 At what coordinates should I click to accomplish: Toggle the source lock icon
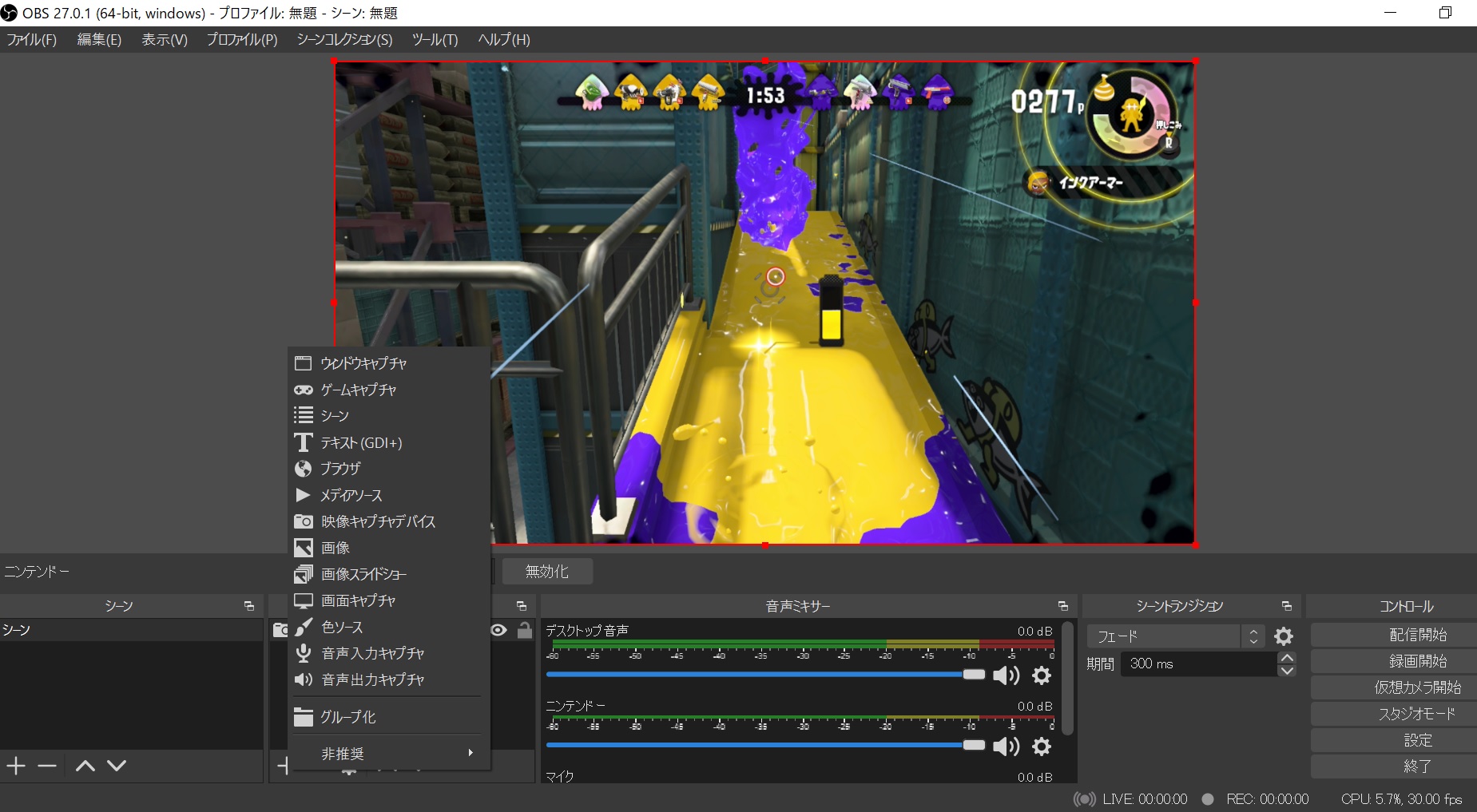[525, 630]
